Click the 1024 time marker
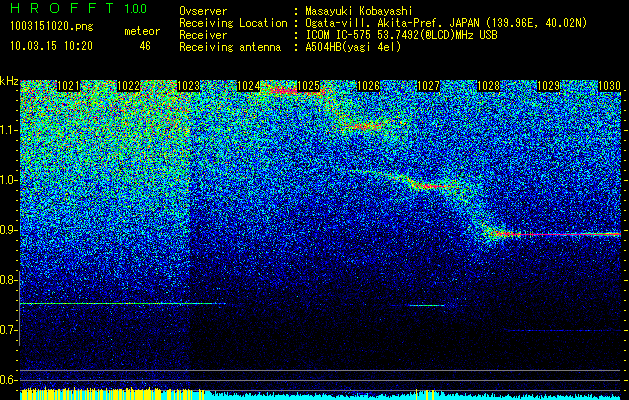The height and width of the screenshot is (400, 629). (248, 86)
